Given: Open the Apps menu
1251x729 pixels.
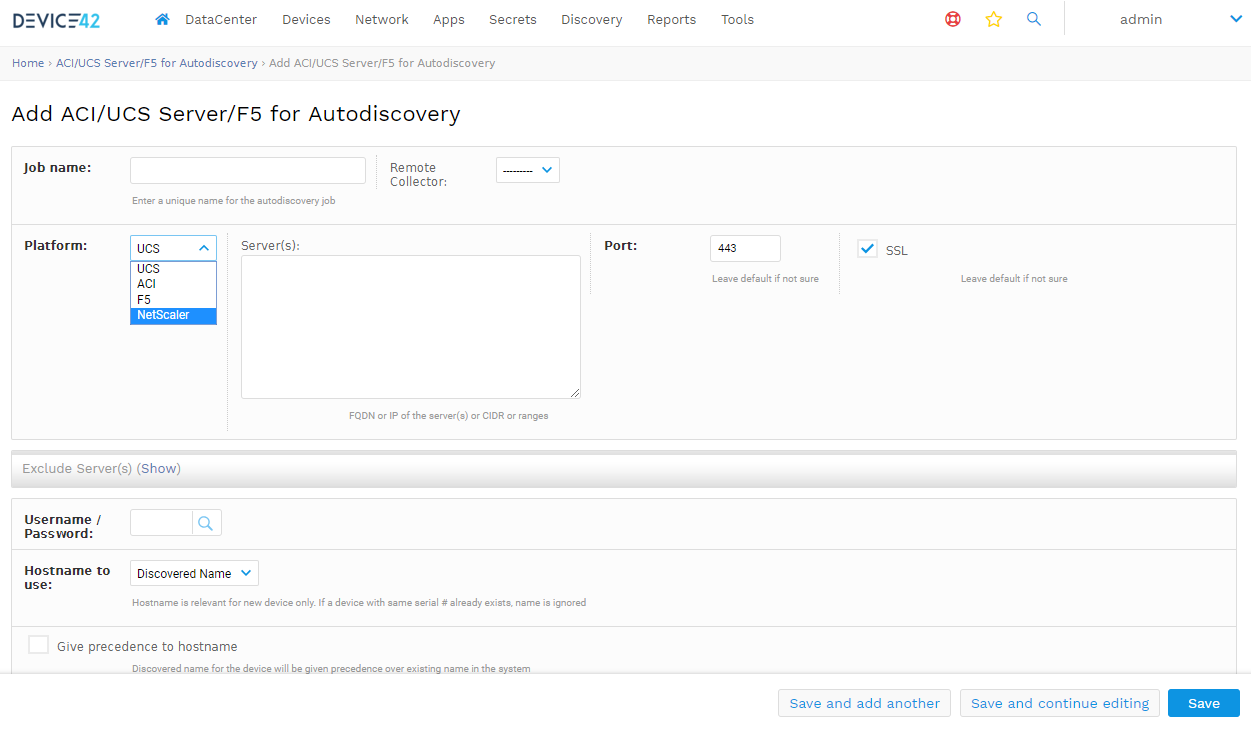Looking at the screenshot, I should (x=449, y=19).
